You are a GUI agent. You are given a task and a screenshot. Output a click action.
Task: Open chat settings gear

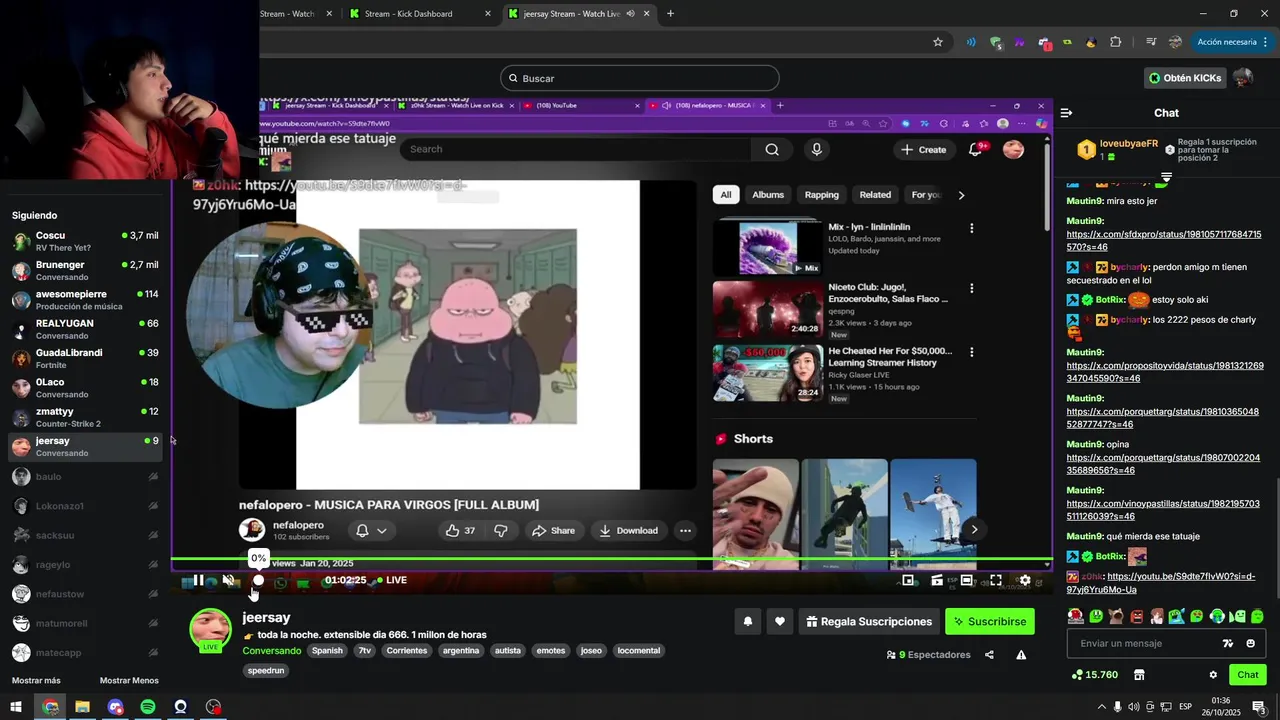pos(1213,675)
